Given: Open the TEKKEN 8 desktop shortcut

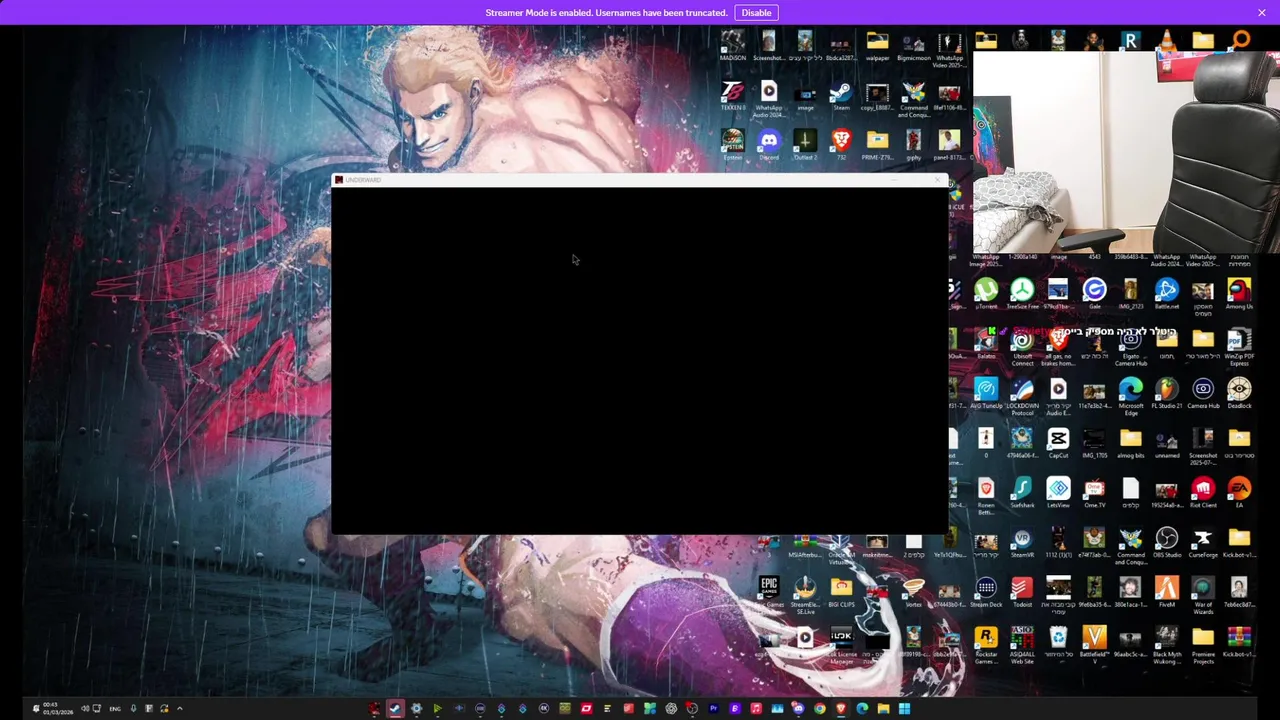Looking at the screenshot, I should tap(733, 96).
